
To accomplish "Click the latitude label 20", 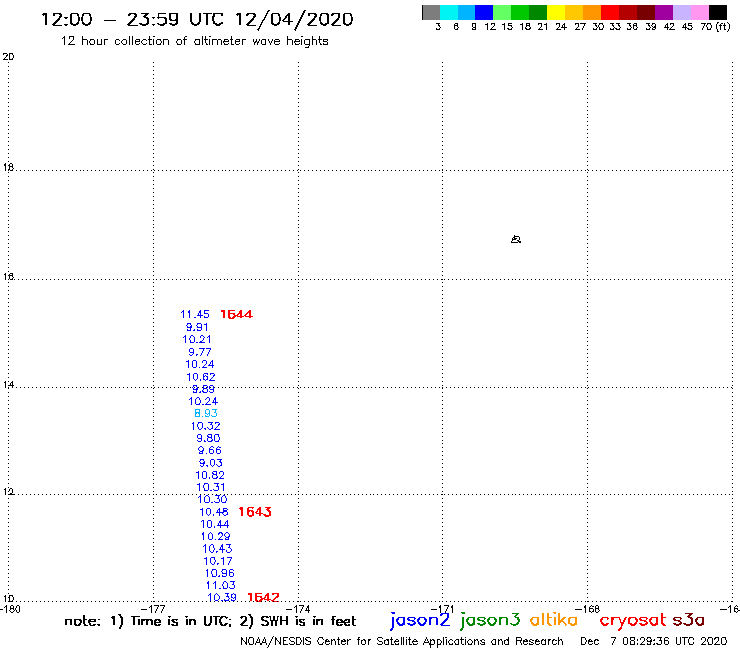I will (8, 57).
